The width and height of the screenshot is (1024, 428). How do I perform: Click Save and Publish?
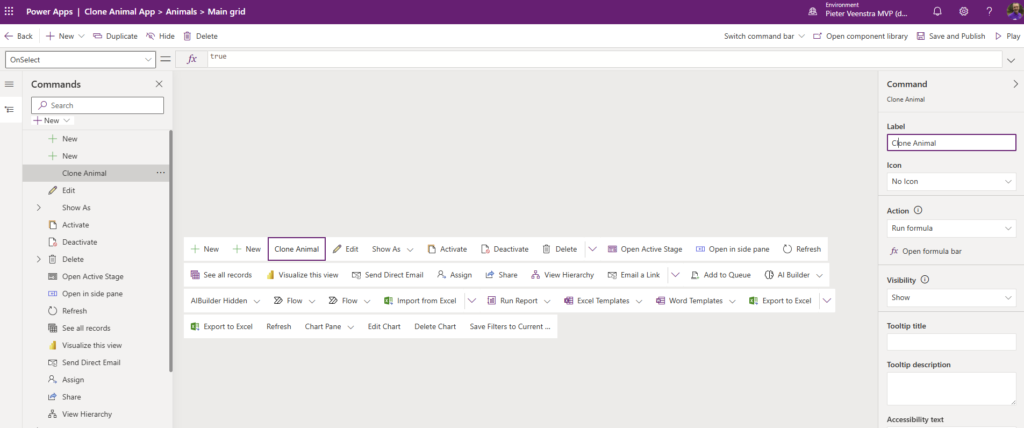pos(951,36)
